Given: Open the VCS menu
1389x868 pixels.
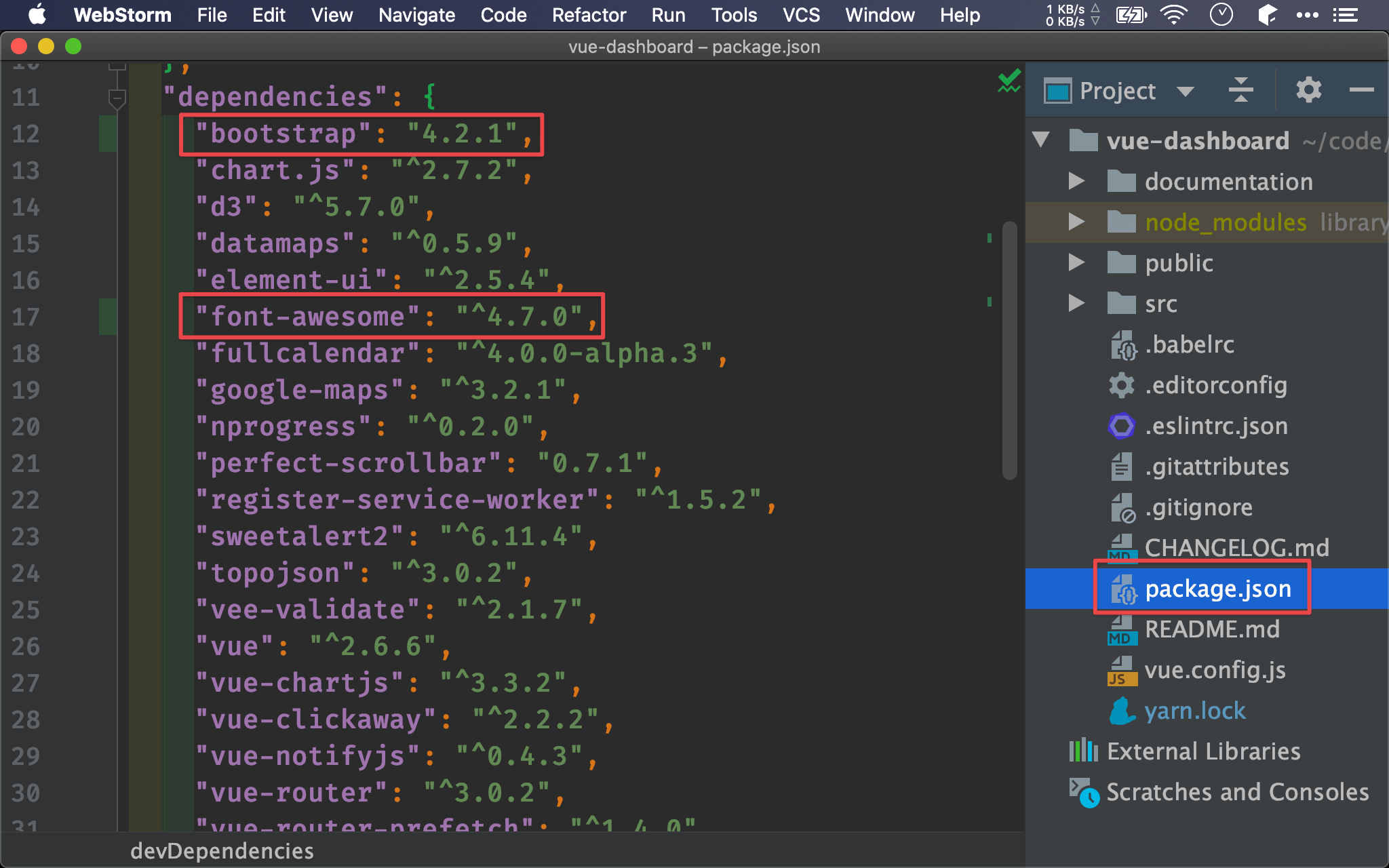Looking at the screenshot, I should click(x=801, y=14).
